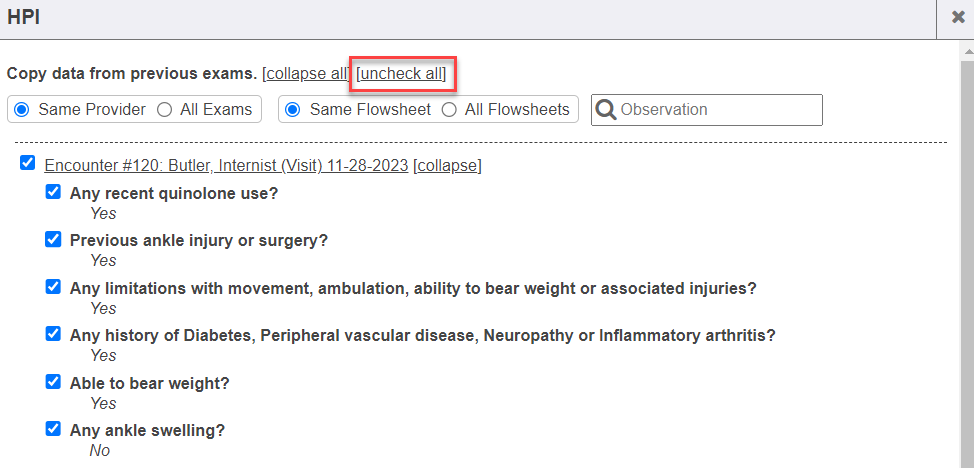Uncheck the Encounter #120 checkbox

pyautogui.click(x=28, y=163)
